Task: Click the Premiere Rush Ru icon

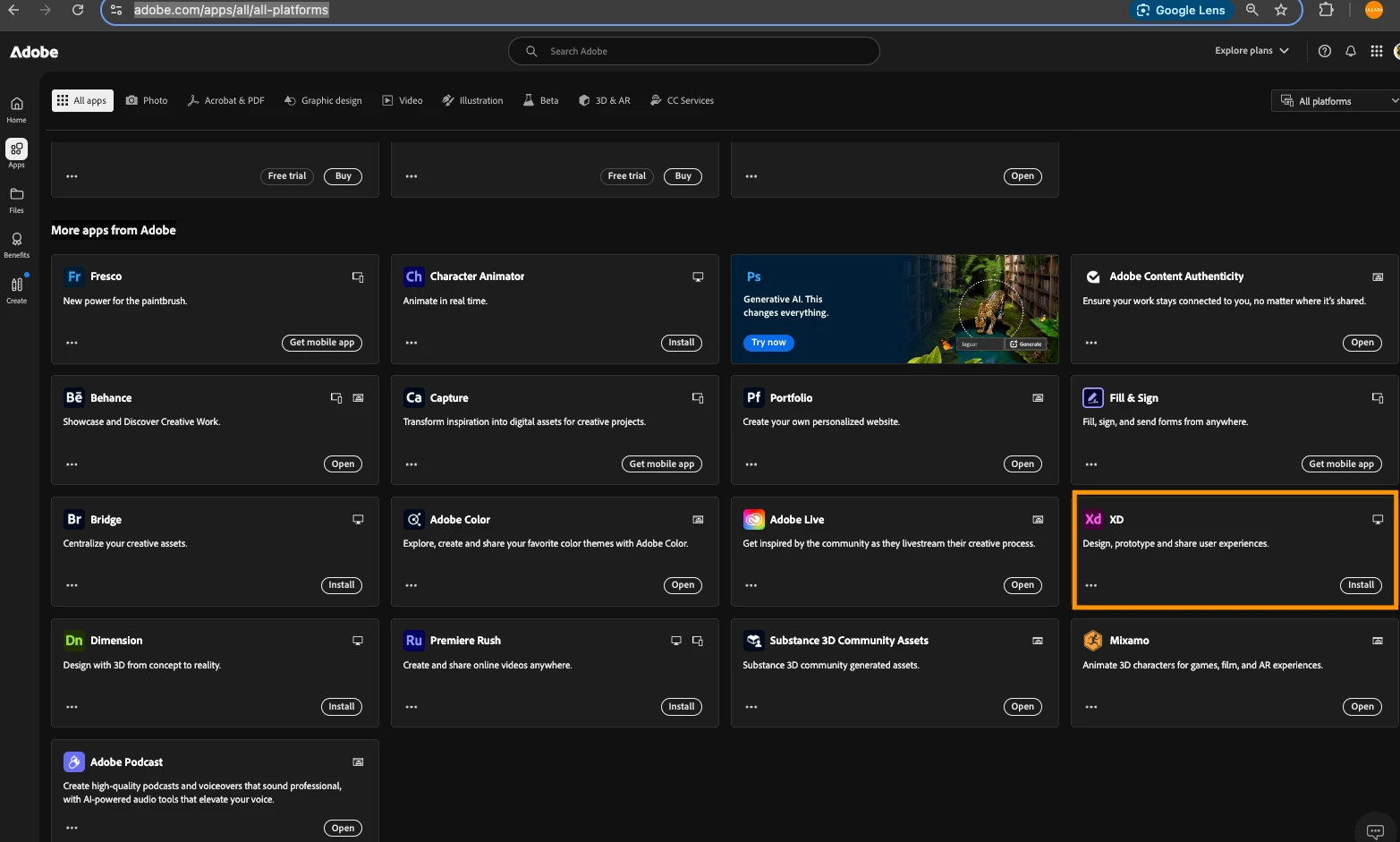Action: (x=413, y=641)
